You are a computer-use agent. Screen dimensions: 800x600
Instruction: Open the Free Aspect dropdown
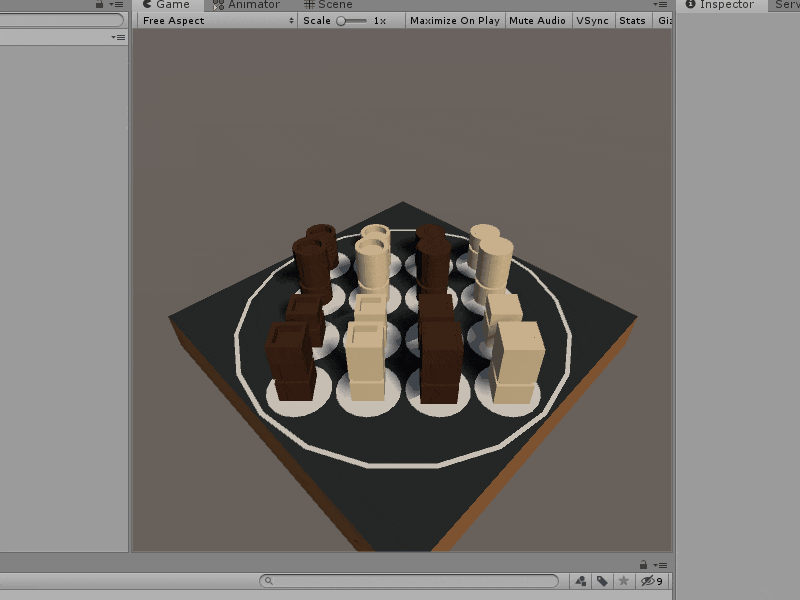217,20
